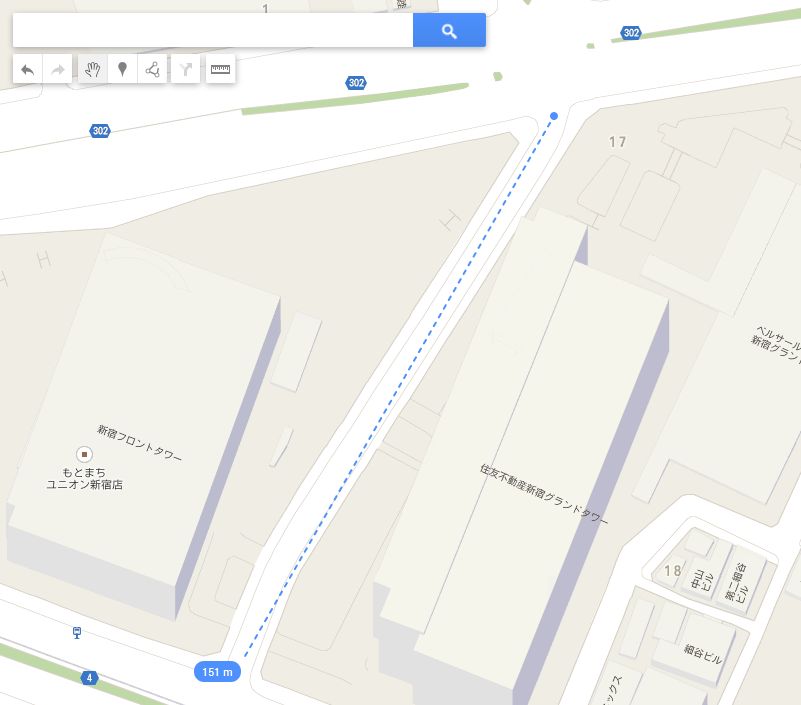Click the block number 17 label
This screenshot has height=705, width=801.
point(618,142)
